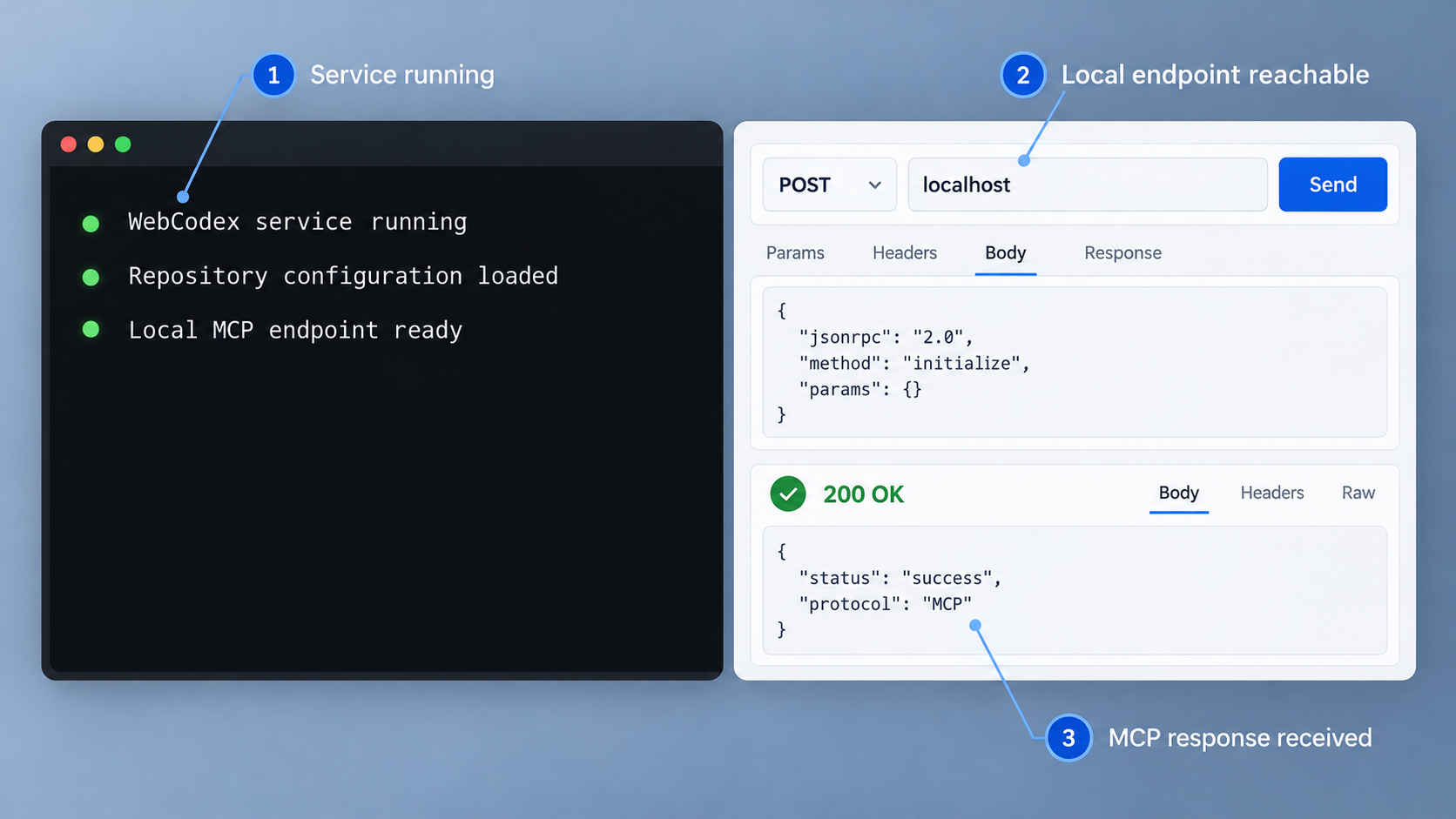Click the green dot beside WebCodex service running

91,224
